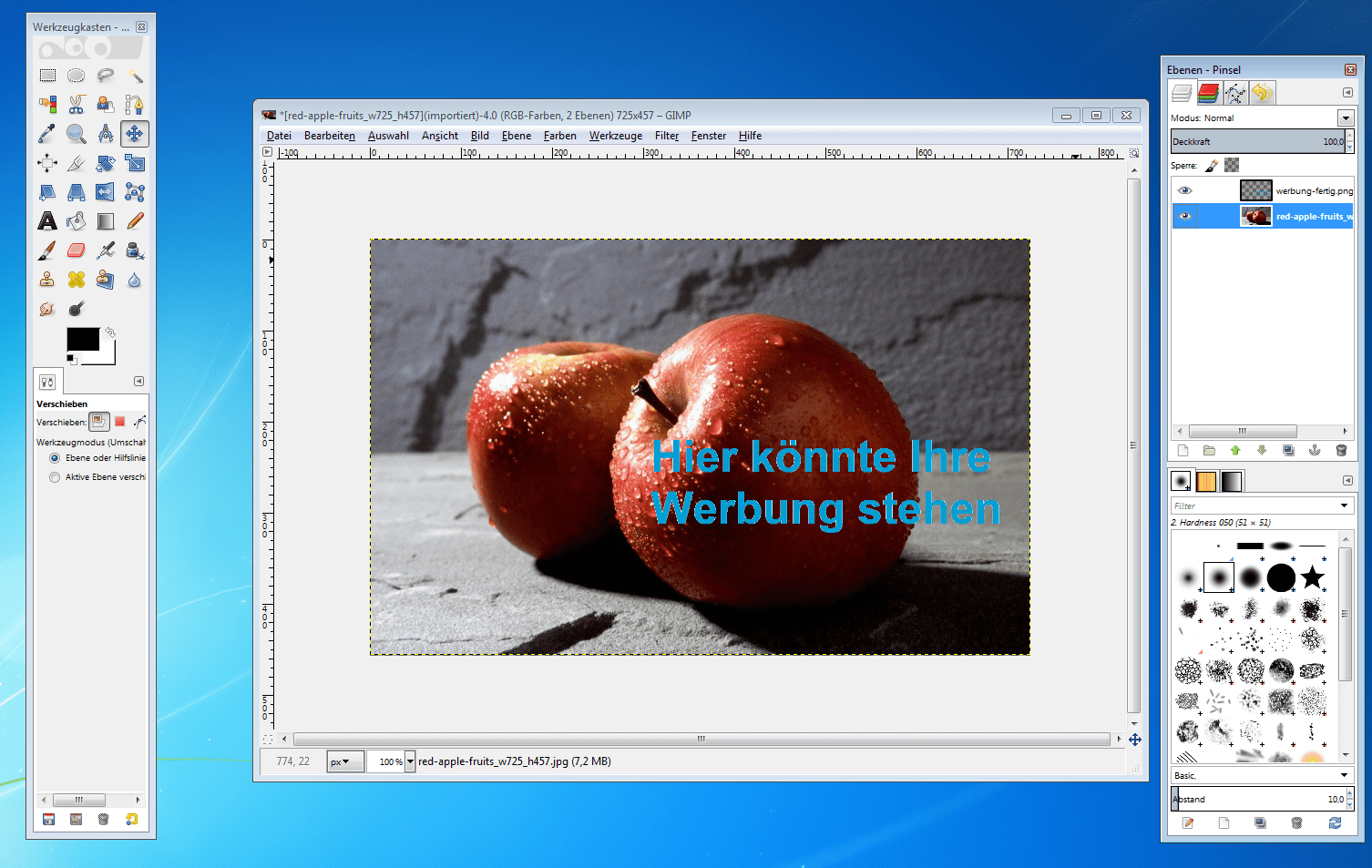This screenshot has width=1372, height=868.
Task: Toggle visibility of red-apple-fruits layer
Action: pyautogui.click(x=1184, y=216)
